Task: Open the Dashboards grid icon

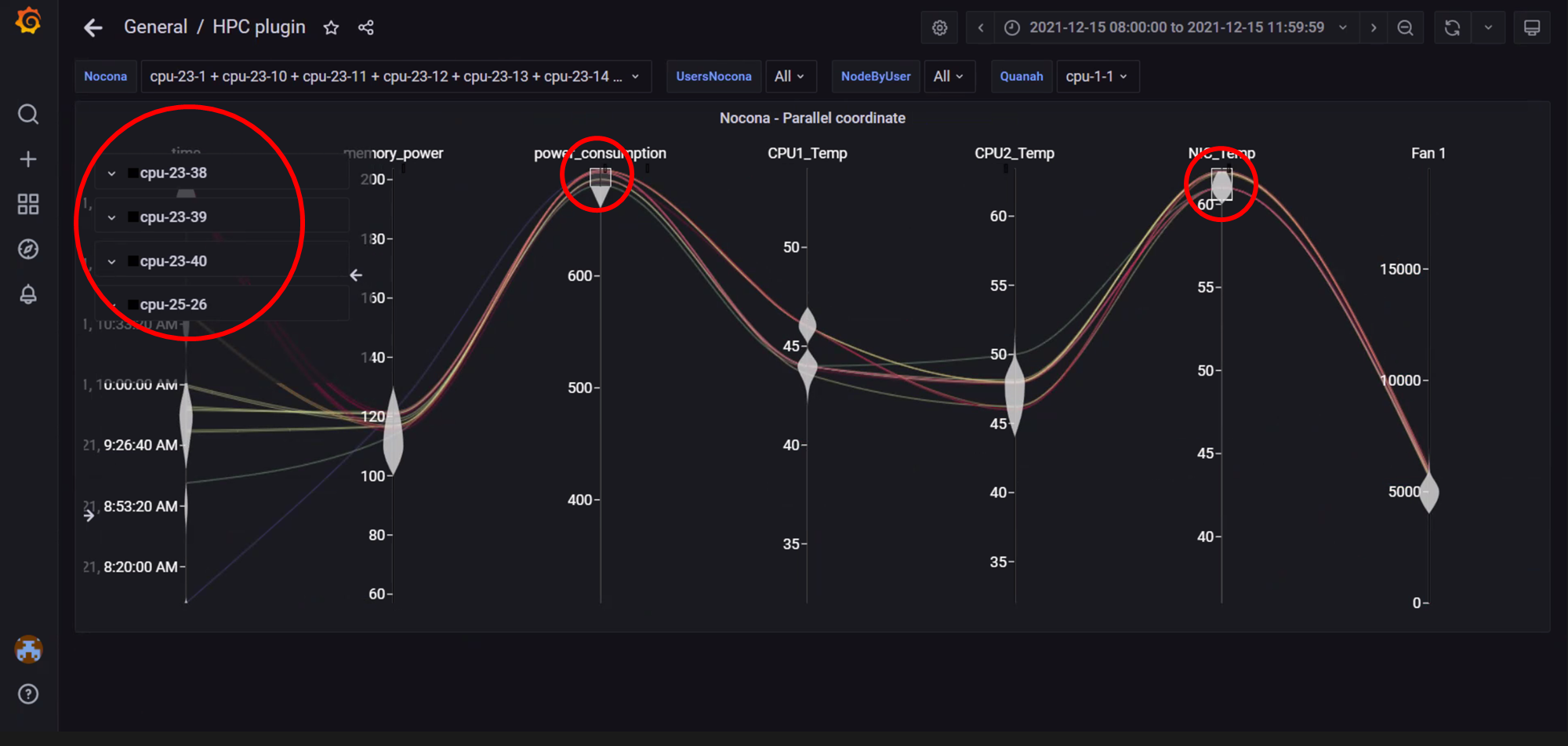Action: coord(28,205)
